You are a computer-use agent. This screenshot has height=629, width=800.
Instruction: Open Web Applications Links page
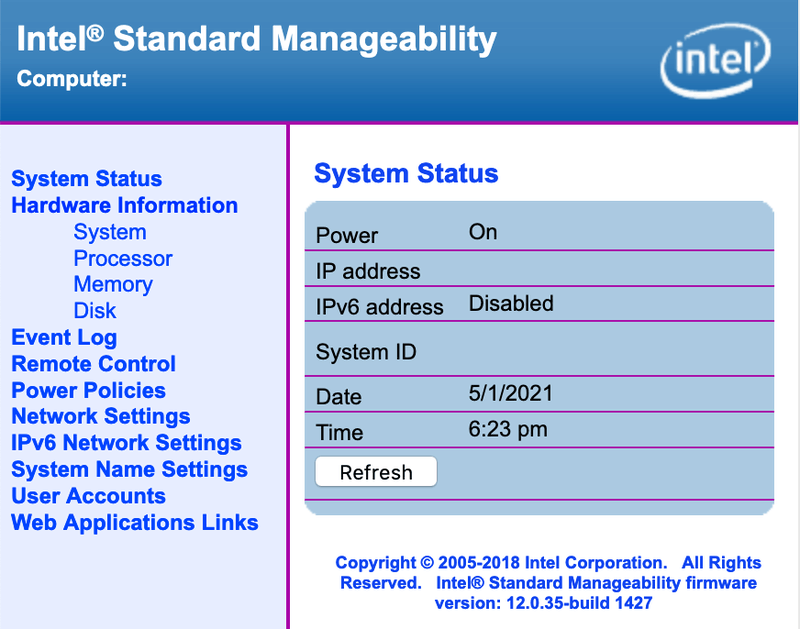pyautogui.click(x=135, y=522)
